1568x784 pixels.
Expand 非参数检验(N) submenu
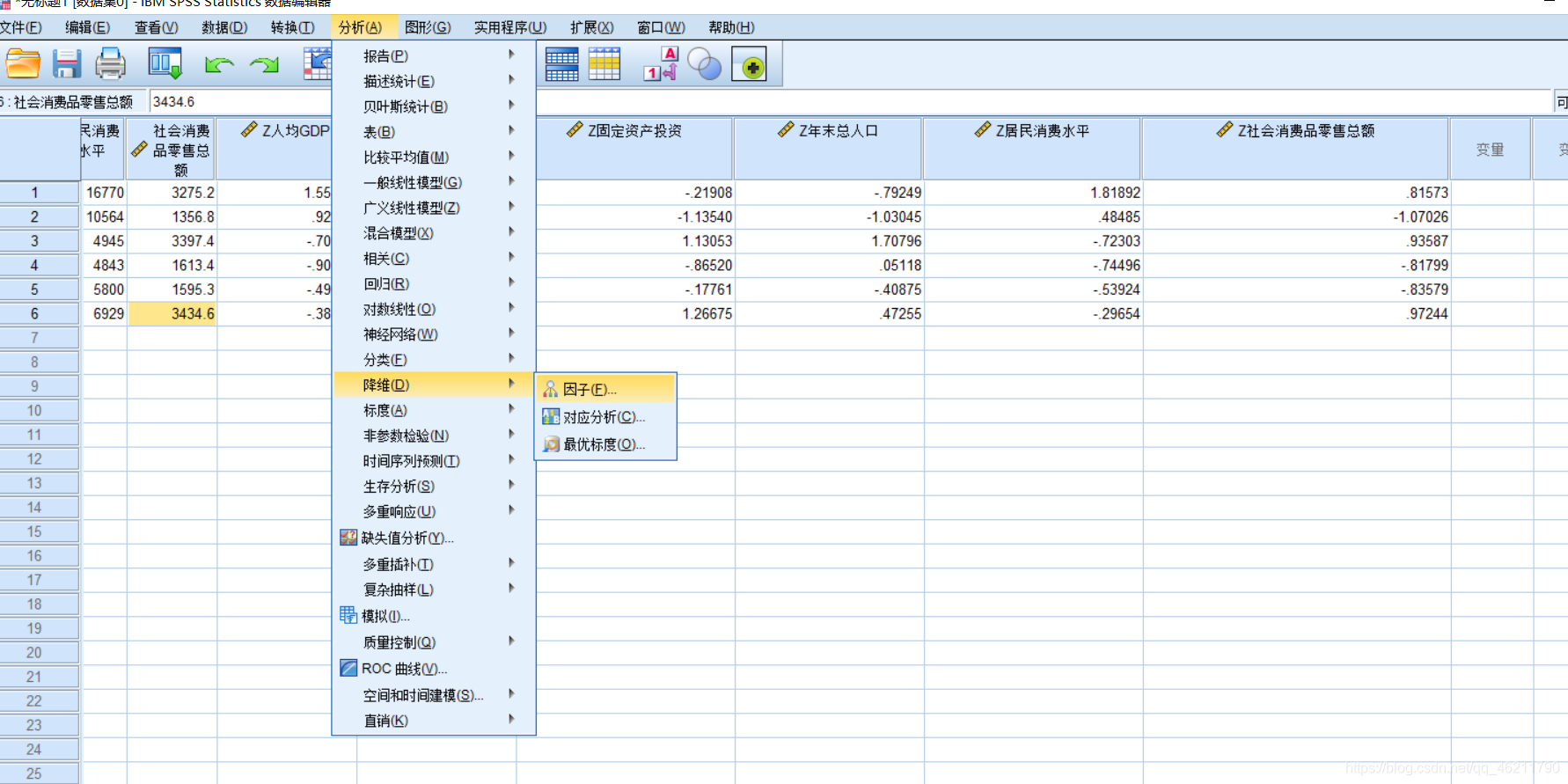[434, 436]
